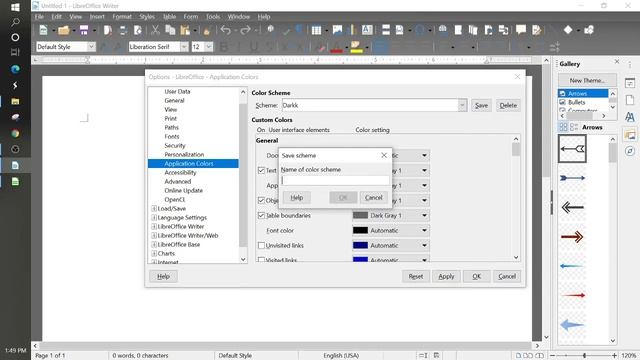This screenshot has height=360, width=640.
Task: Click the Open folder toolbar icon
Action: click(64, 30)
